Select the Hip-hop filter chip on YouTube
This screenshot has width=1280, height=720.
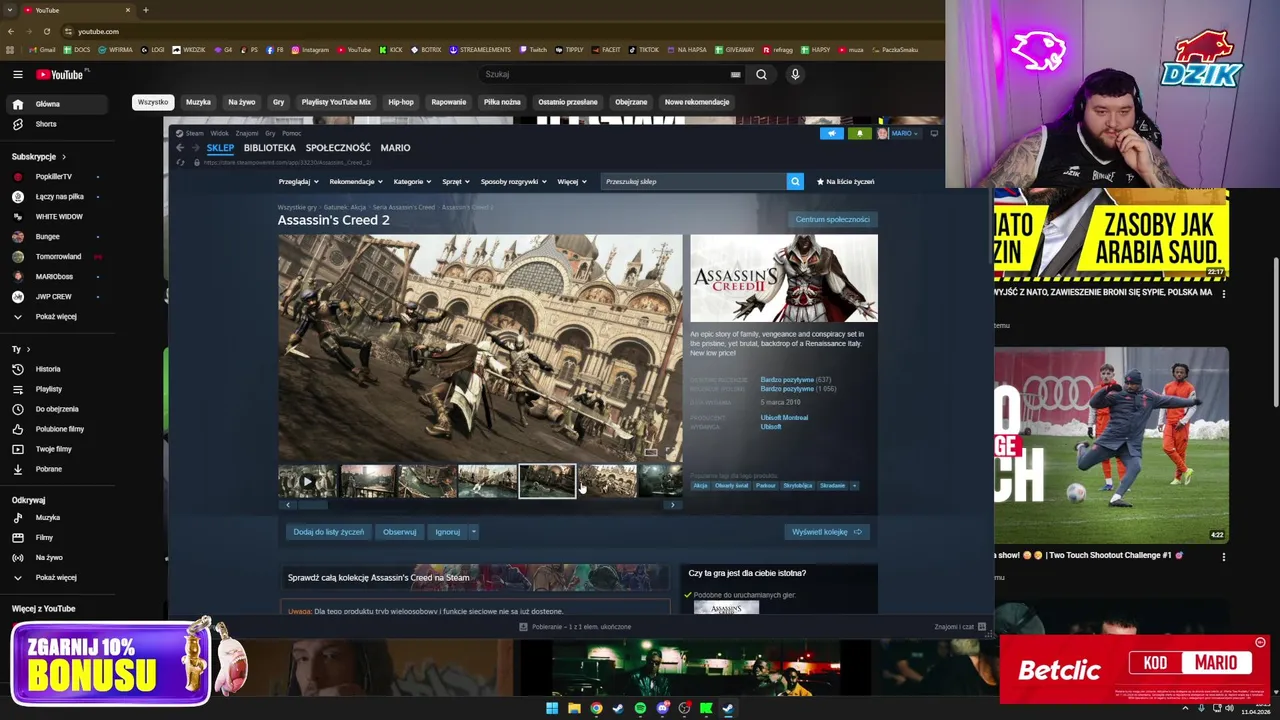[400, 102]
